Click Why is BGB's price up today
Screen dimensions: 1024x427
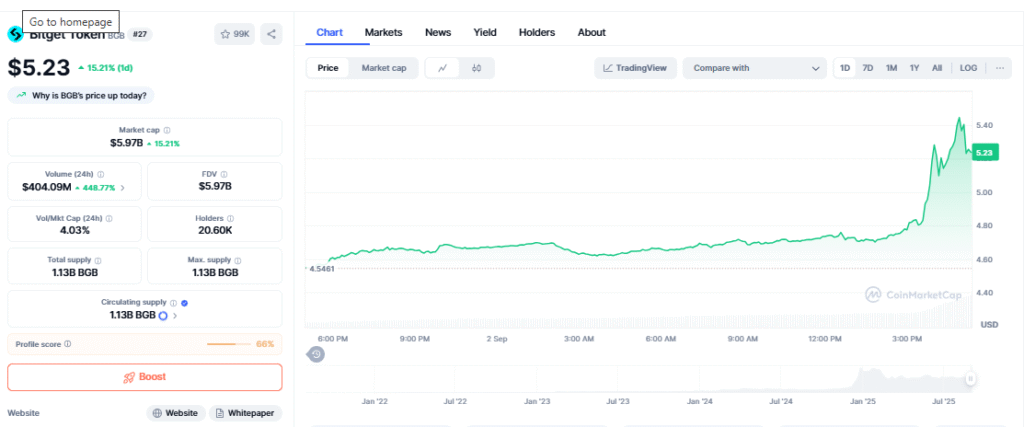point(81,96)
